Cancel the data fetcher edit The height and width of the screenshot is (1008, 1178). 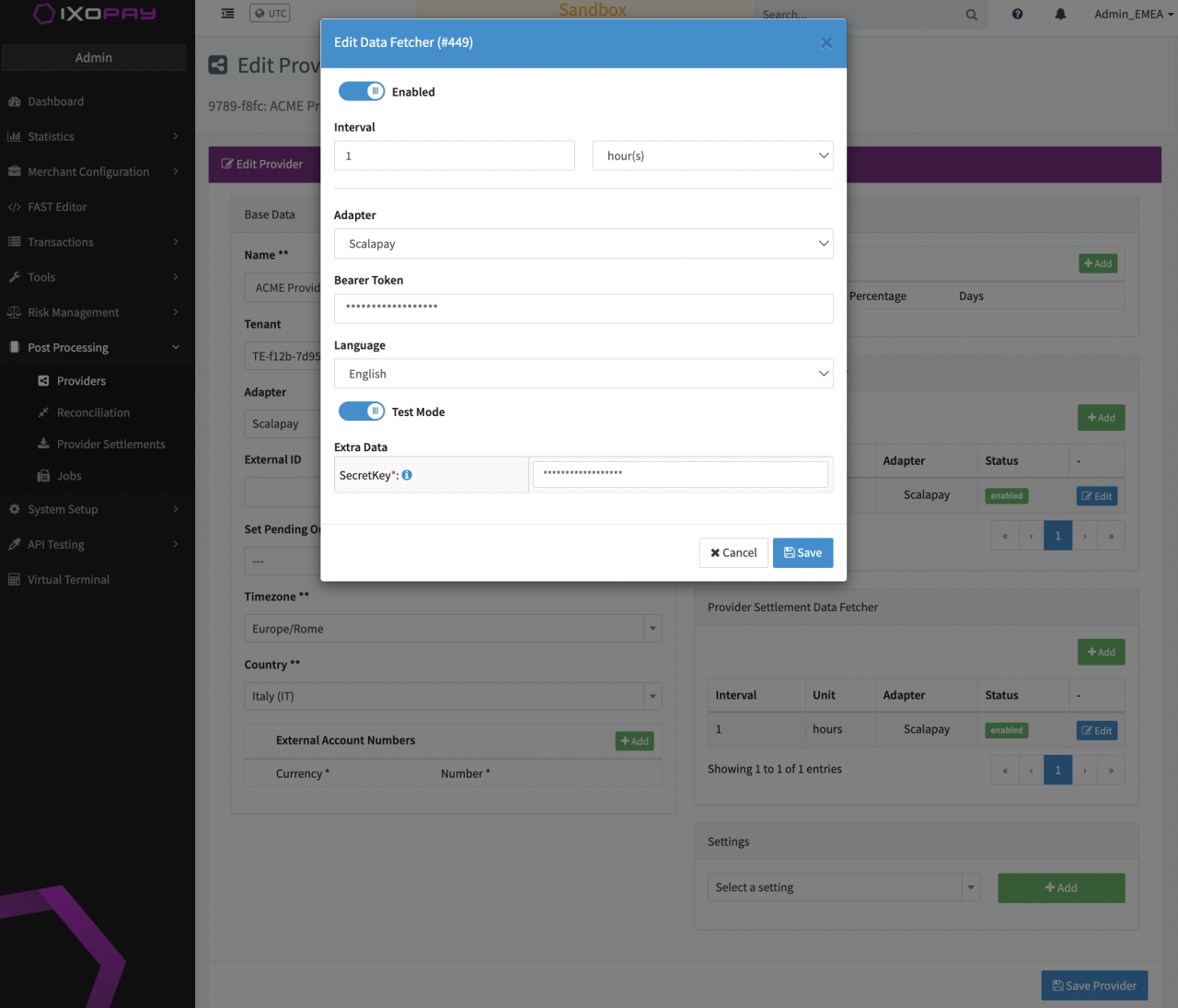coord(733,552)
